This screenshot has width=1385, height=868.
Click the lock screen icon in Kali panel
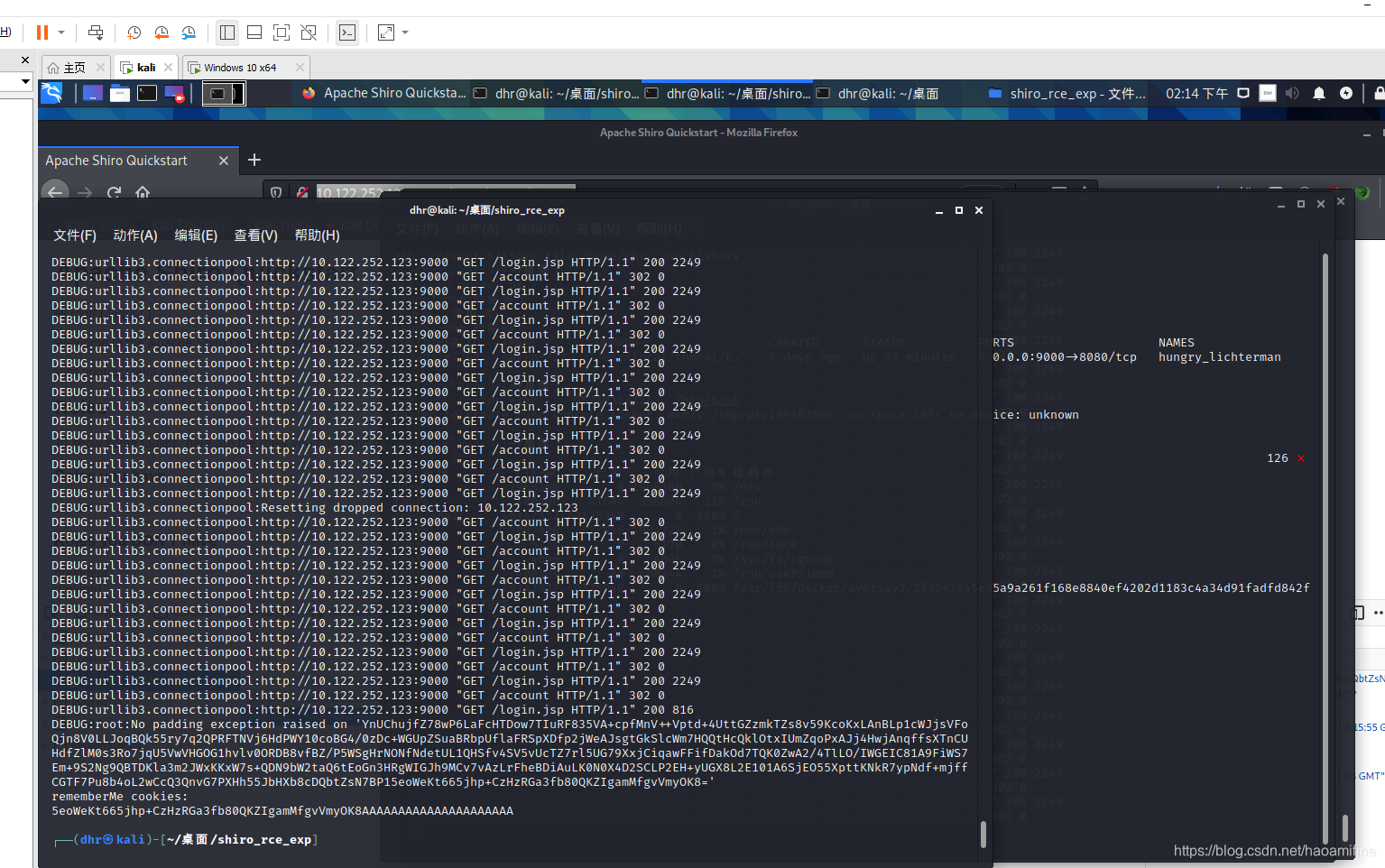(x=1379, y=93)
